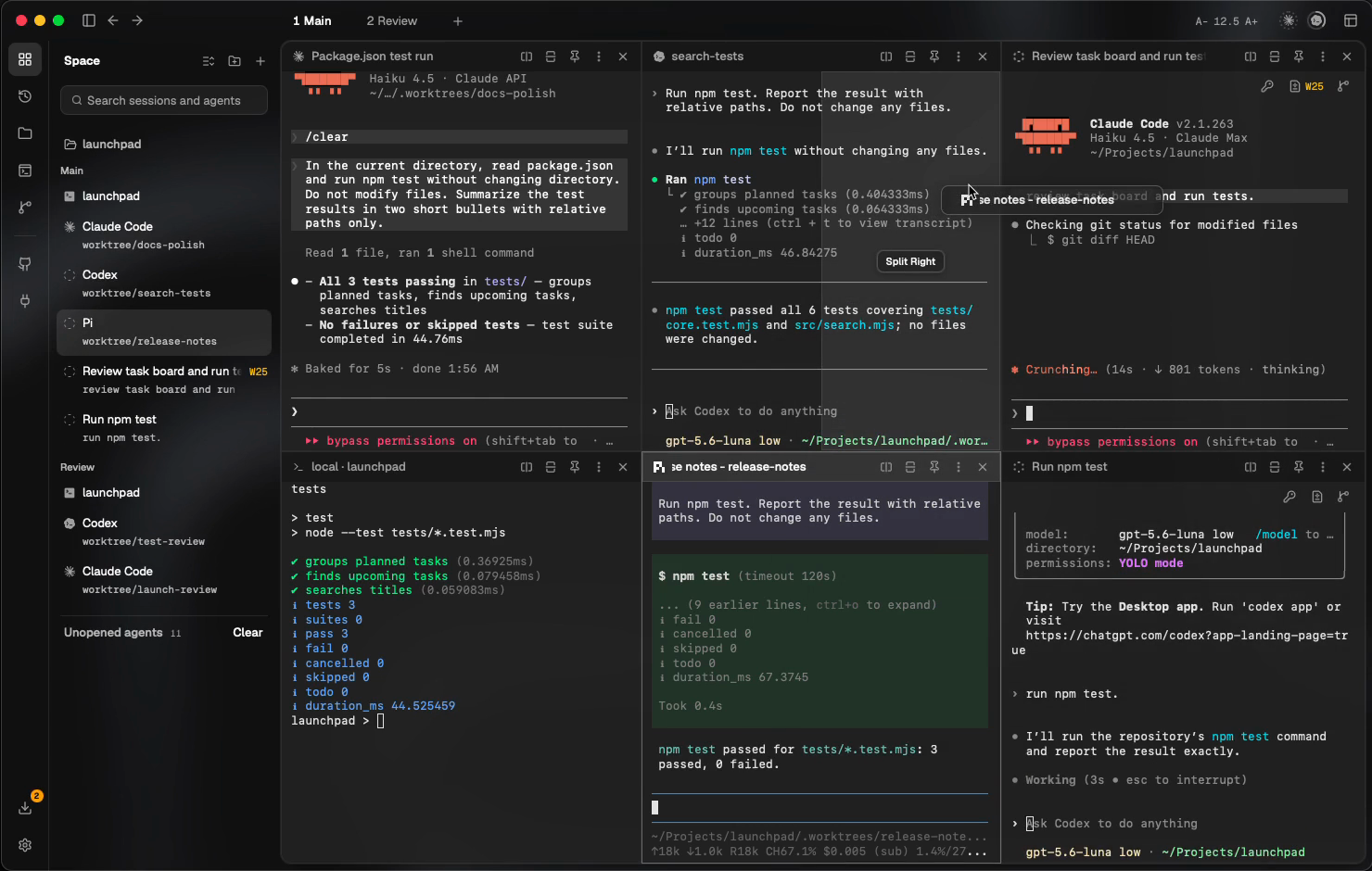Select Claude Code worktree/docs-polish session
This screenshot has height=871, width=1372.
164,235
